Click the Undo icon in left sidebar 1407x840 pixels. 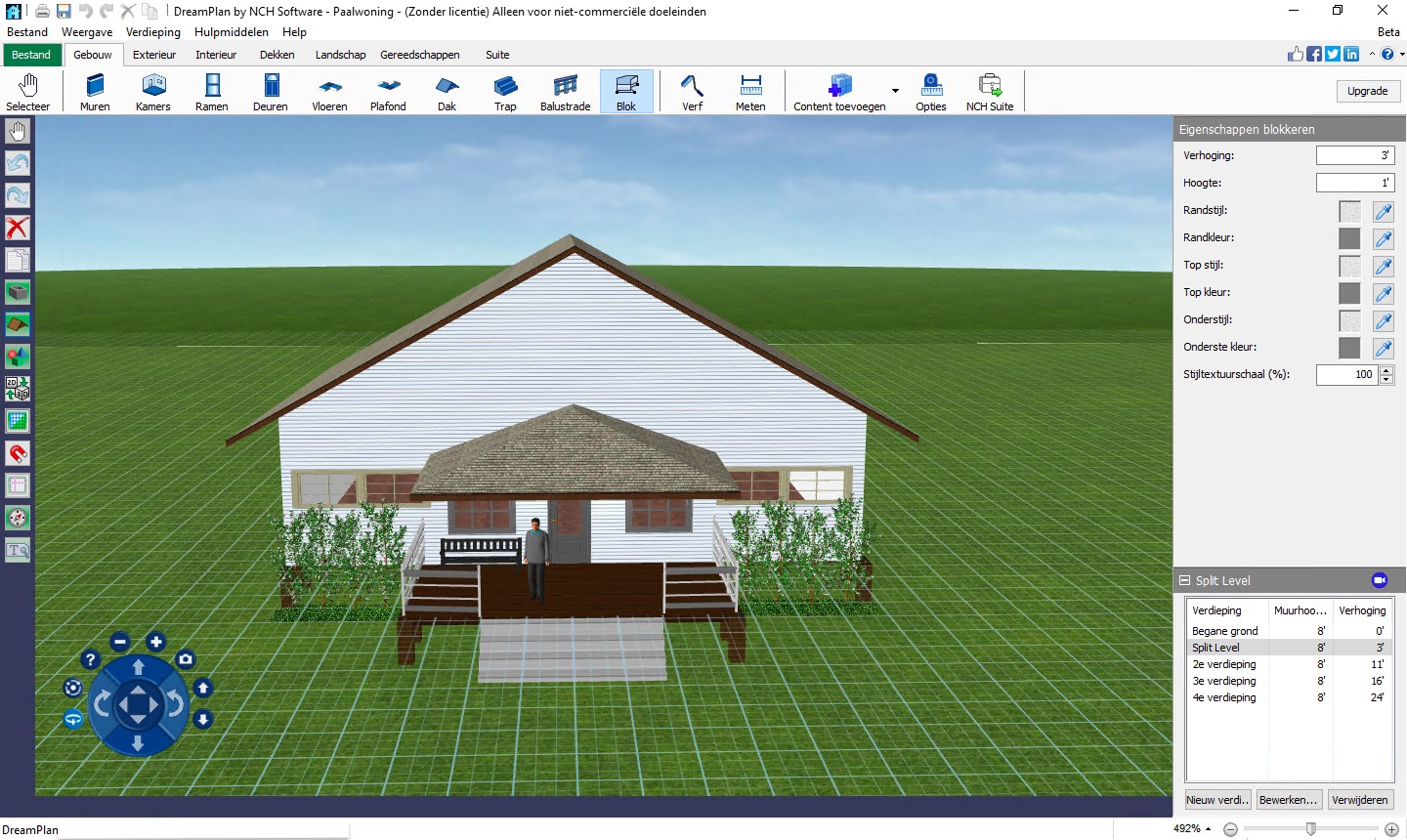pyautogui.click(x=18, y=163)
